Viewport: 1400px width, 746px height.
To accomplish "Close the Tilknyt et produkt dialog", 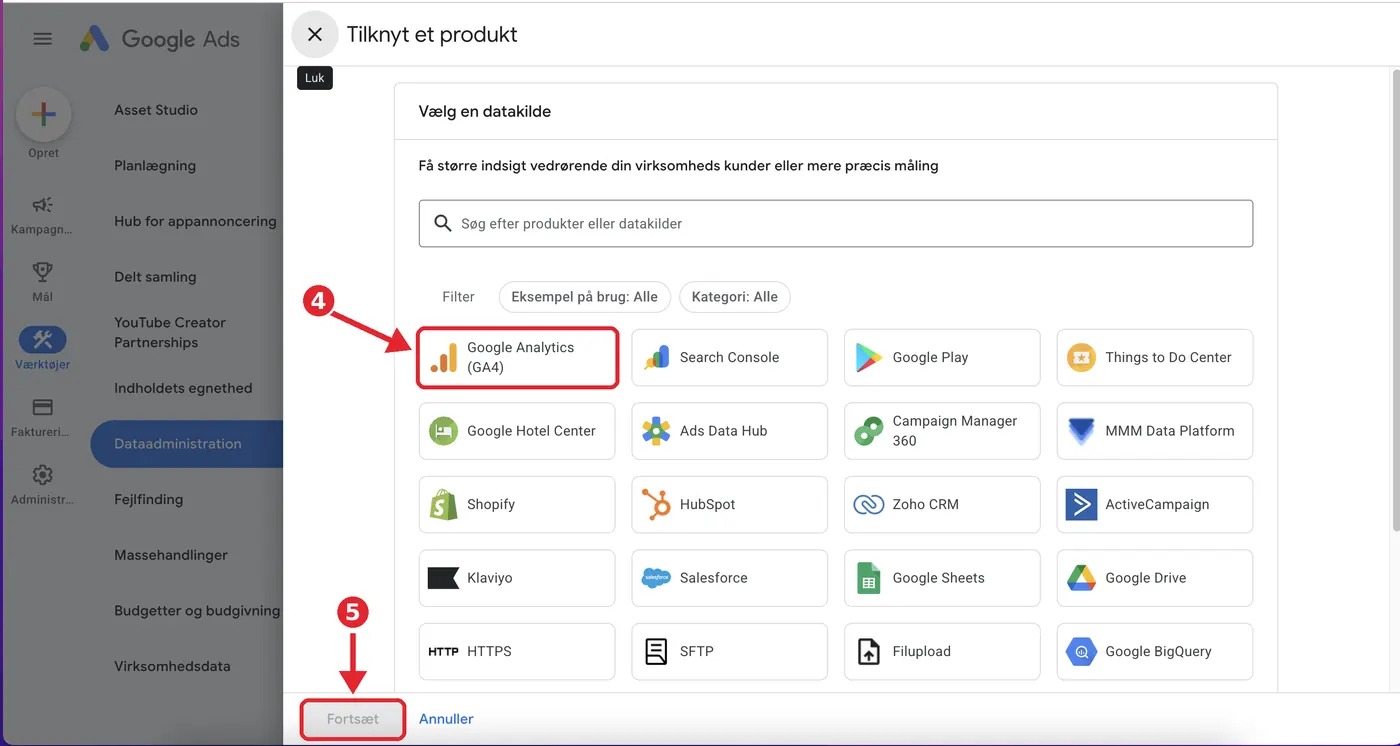I will click(x=315, y=34).
